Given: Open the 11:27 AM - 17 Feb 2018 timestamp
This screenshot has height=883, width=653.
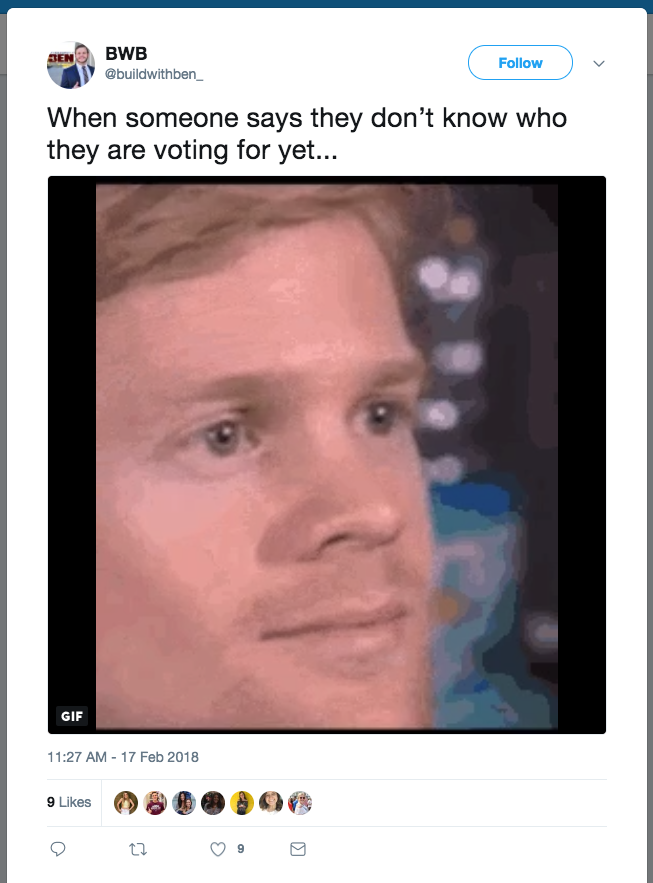Looking at the screenshot, I should pyautogui.click(x=123, y=757).
